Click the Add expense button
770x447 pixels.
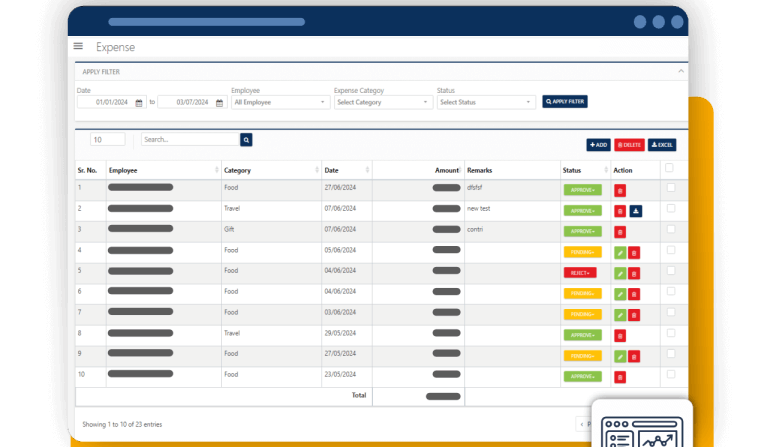(598, 145)
